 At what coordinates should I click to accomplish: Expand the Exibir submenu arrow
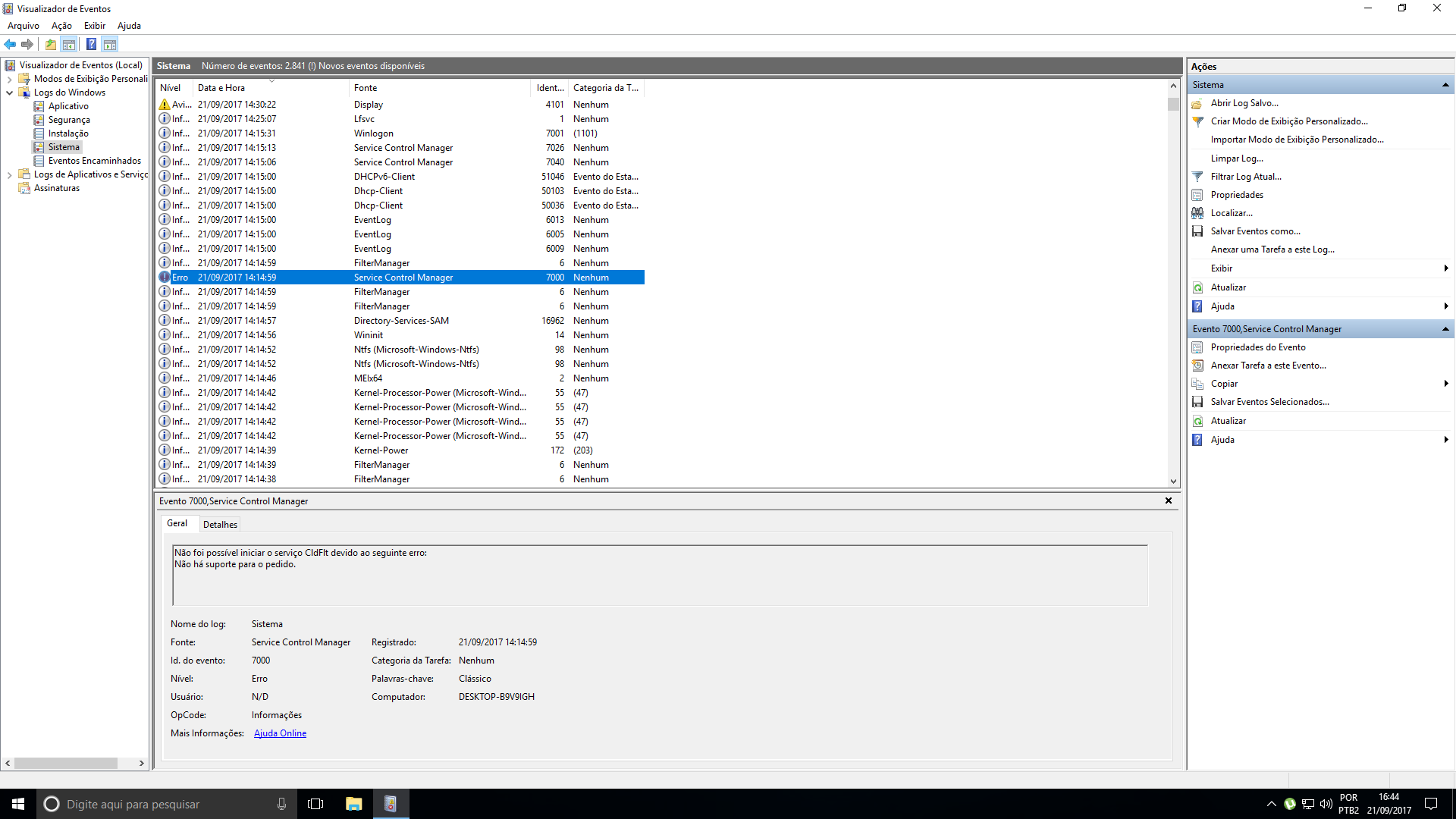tap(1446, 268)
